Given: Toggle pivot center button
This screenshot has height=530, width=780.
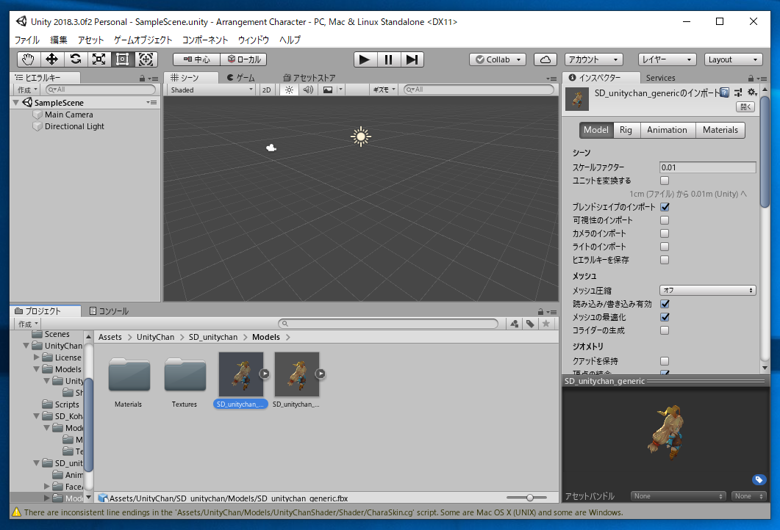Looking at the screenshot, I should tap(197, 60).
